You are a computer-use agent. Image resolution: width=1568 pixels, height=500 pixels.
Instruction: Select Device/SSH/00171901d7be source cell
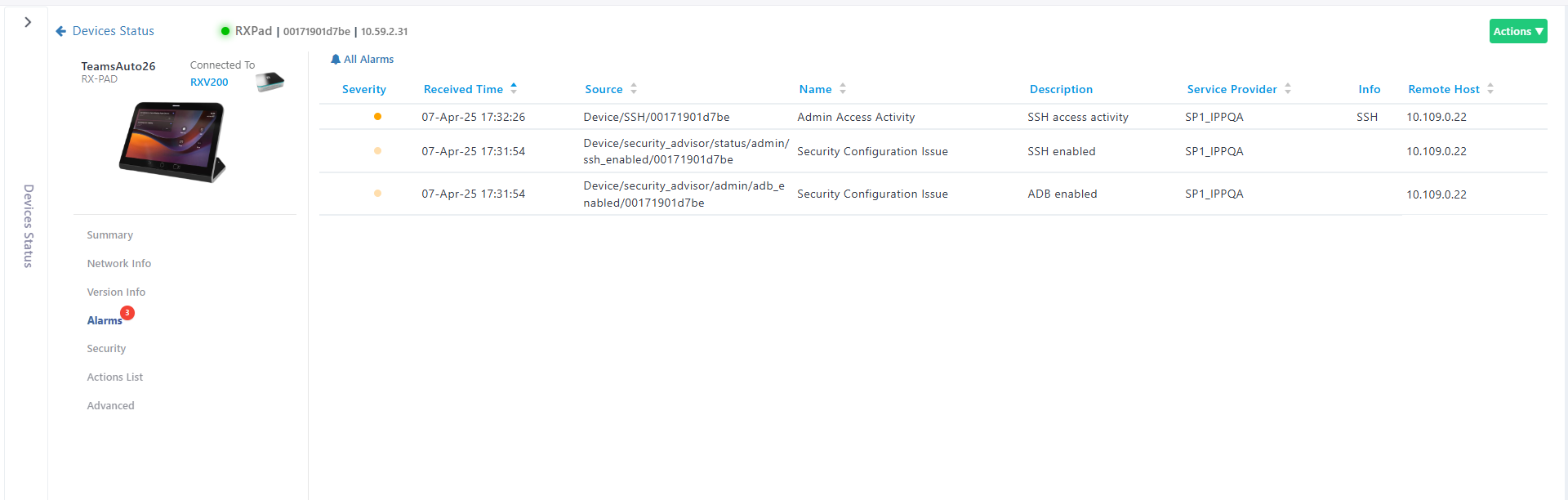pyautogui.click(x=657, y=117)
